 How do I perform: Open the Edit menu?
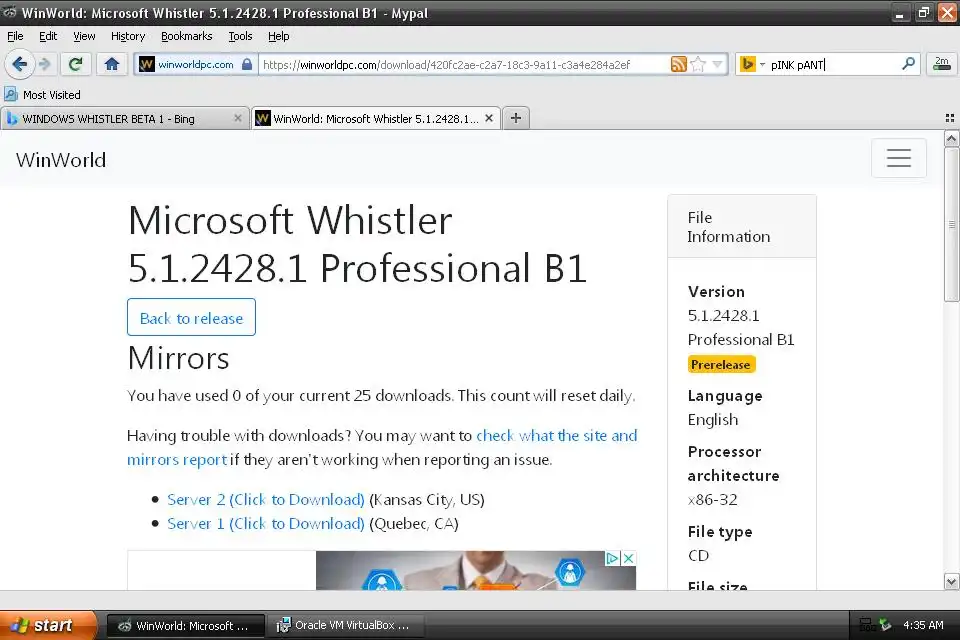tap(48, 36)
